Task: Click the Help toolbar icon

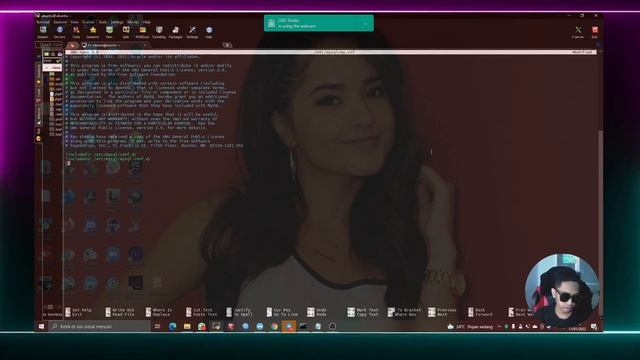Action: (x=209, y=32)
